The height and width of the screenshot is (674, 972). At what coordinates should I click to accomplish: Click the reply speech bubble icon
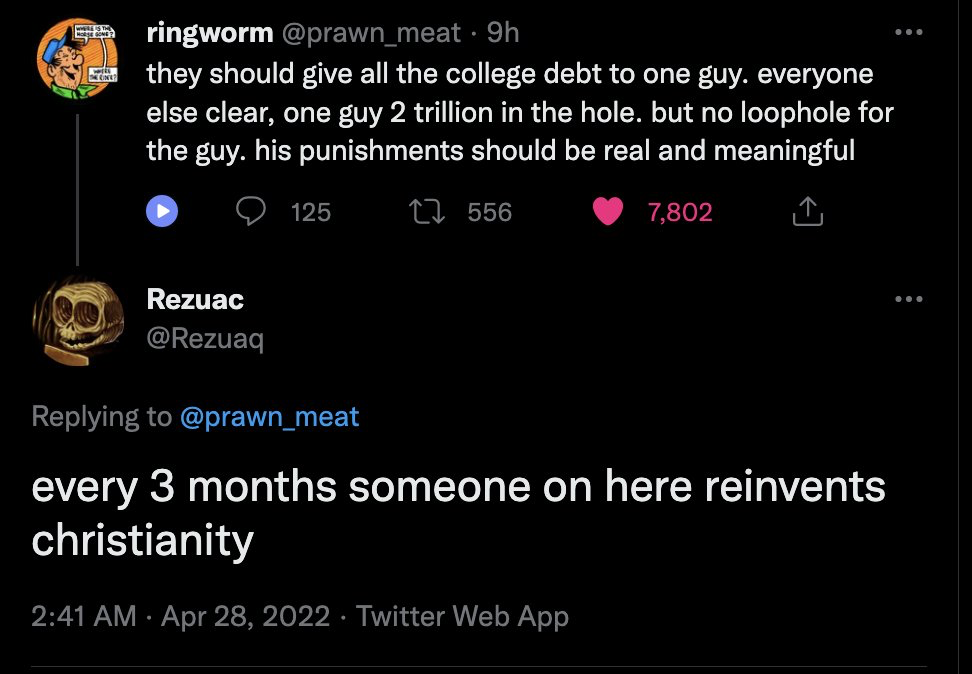coord(252,212)
